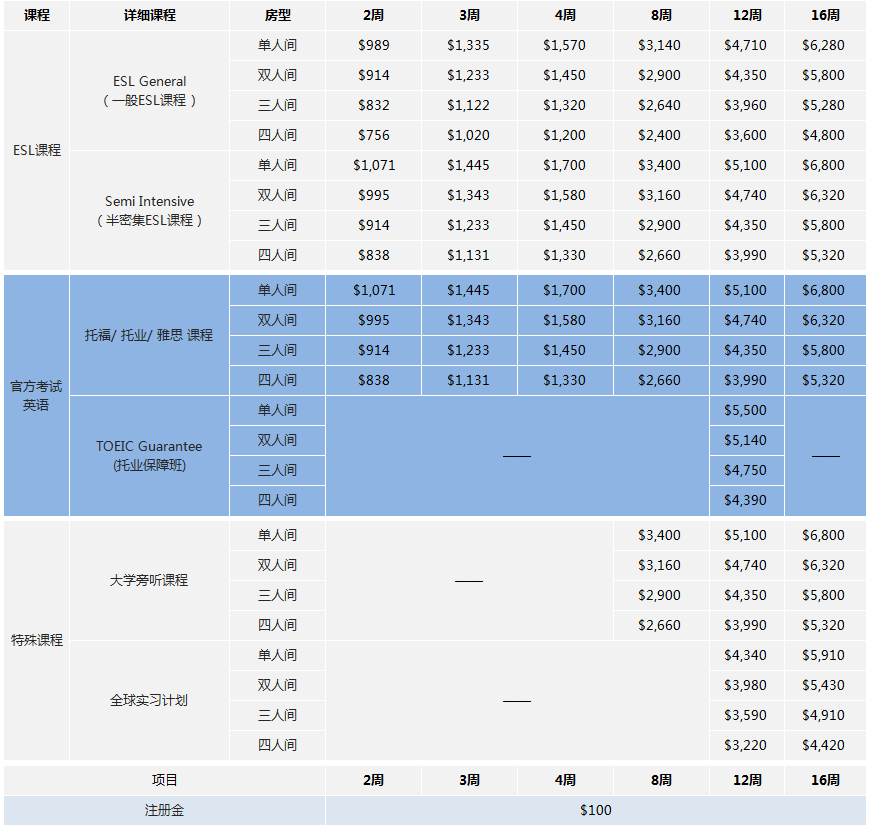Click the $1,320 price cell
Screen dimensions: 870x840
pyautogui.click(x=565, y=105)
